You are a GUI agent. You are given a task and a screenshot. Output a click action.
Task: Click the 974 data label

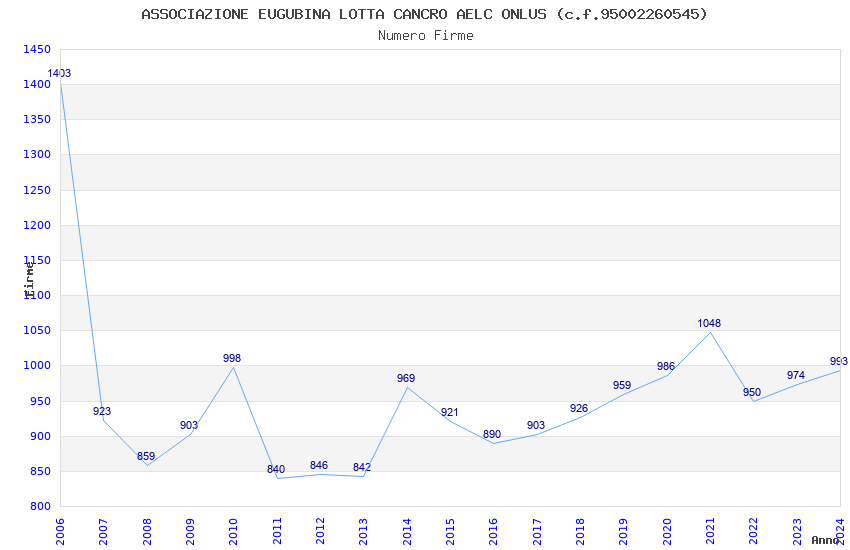pyautogui.click(x=796, y=375)
